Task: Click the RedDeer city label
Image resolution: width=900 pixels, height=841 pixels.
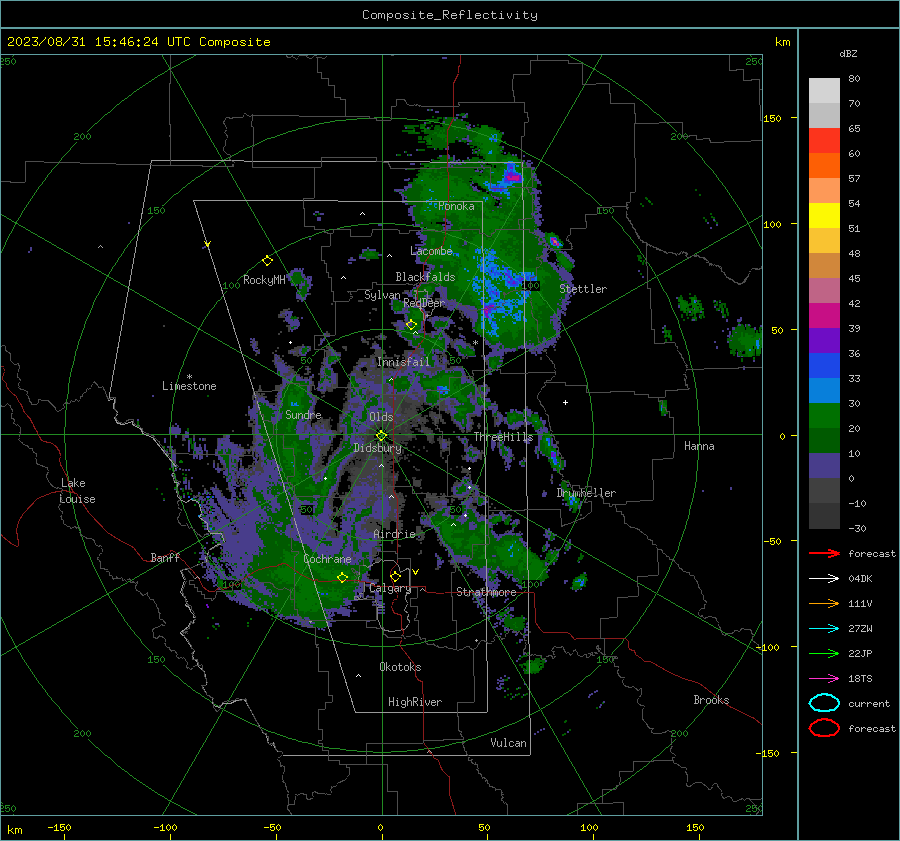Action: 424,303
